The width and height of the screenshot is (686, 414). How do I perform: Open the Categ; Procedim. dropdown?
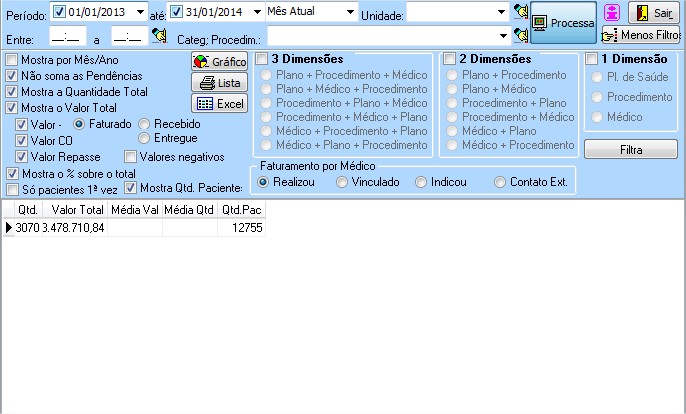[x=501, y=36]
